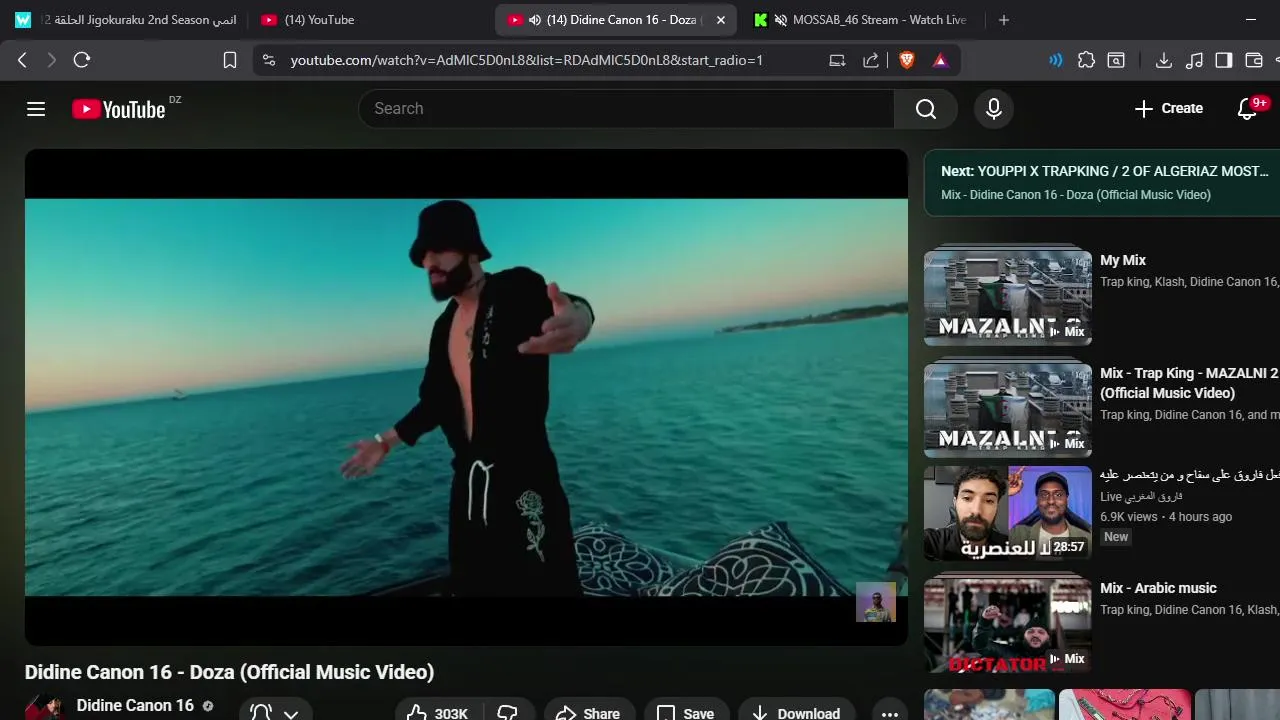
Task: Open the 28:57 live stream thumbnail
Action: [1008, 513]
